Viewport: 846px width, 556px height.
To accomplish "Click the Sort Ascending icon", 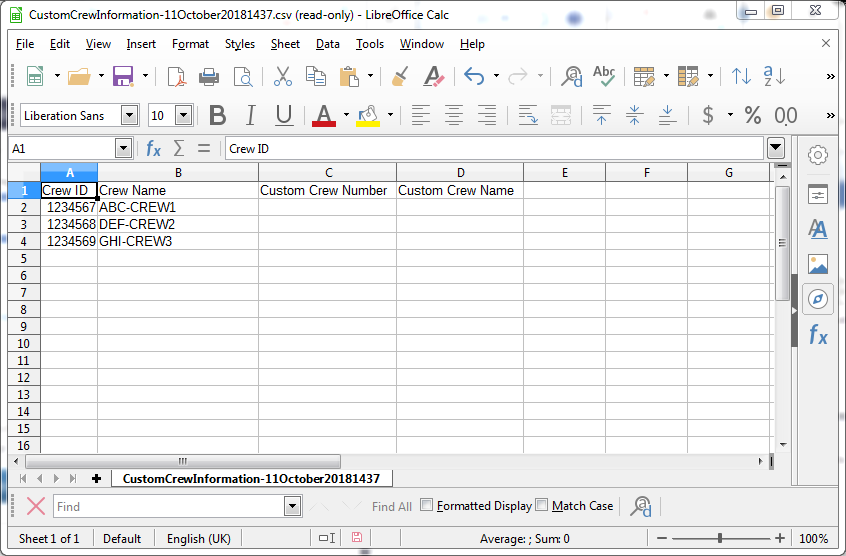I will tap(741, 76).
